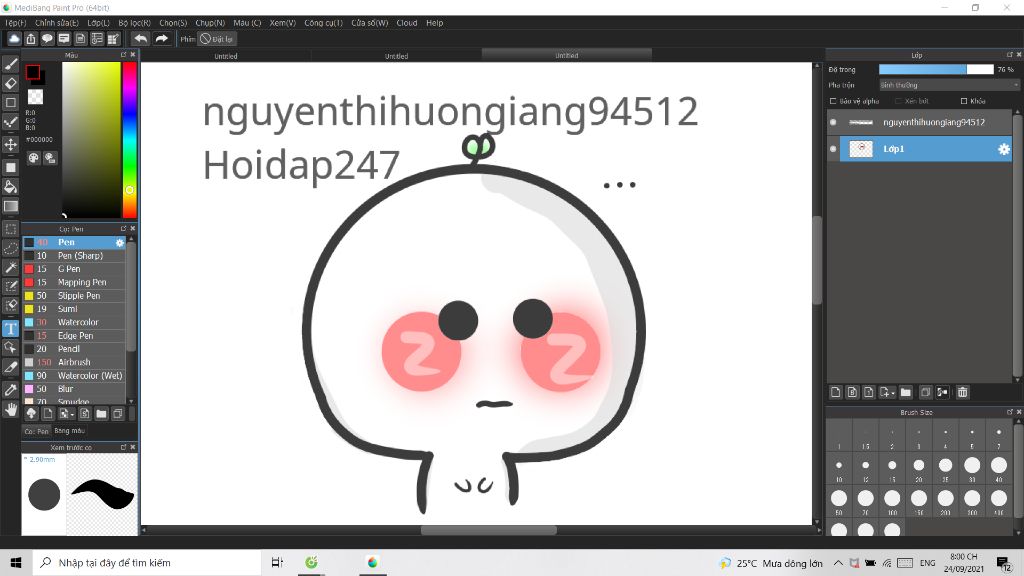
Task: Select the Fill (bucket) tool
Action: (11, 187)
